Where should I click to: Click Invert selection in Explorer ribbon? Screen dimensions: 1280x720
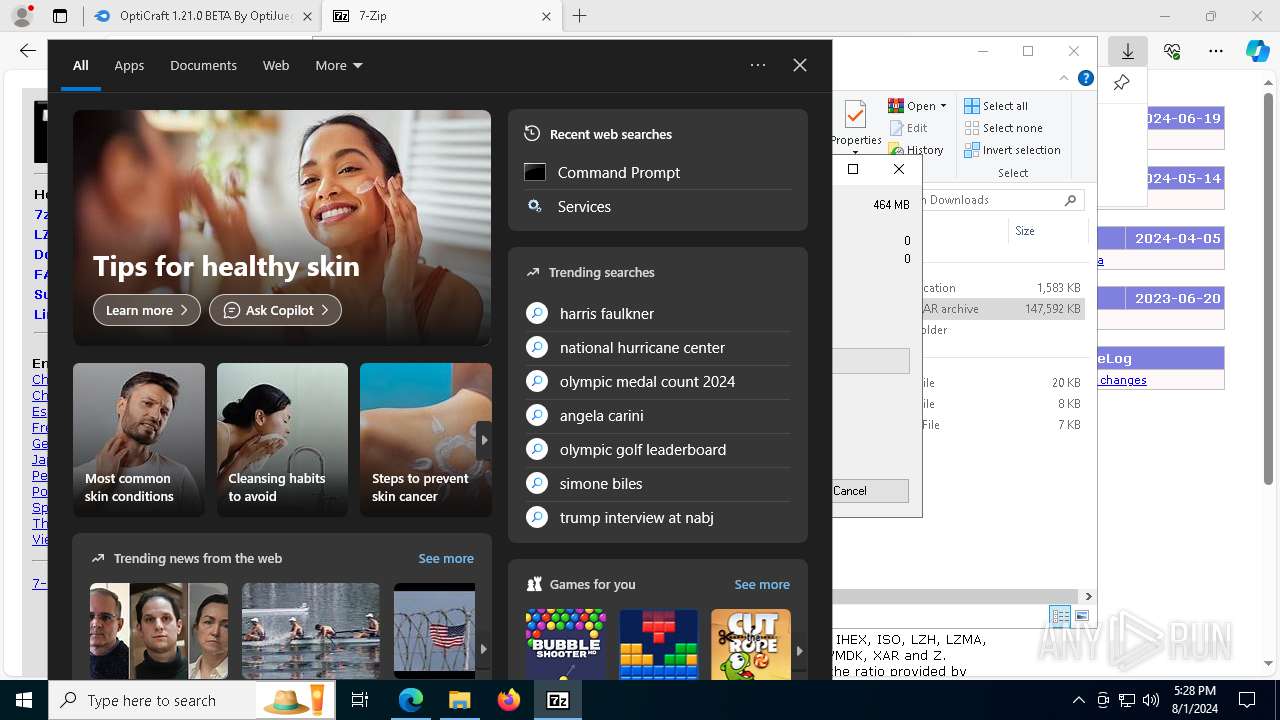(x=1012, y=150)
